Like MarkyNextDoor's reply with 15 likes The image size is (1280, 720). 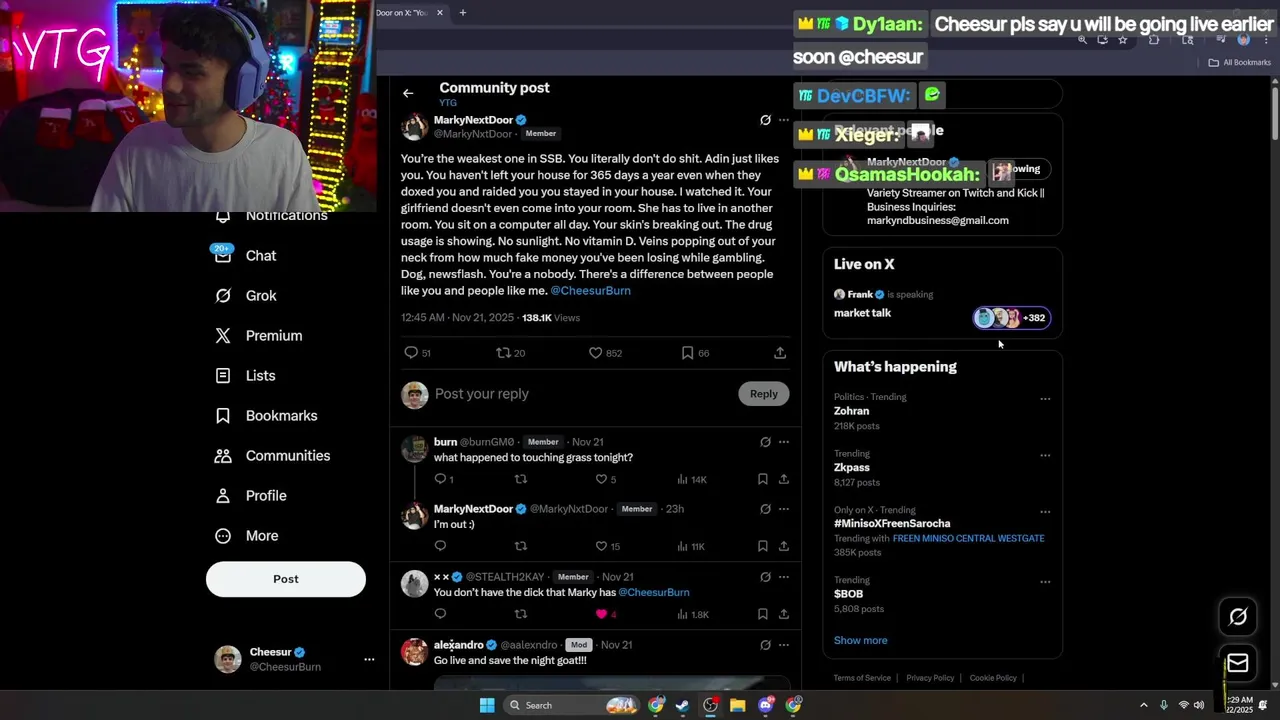601,546
